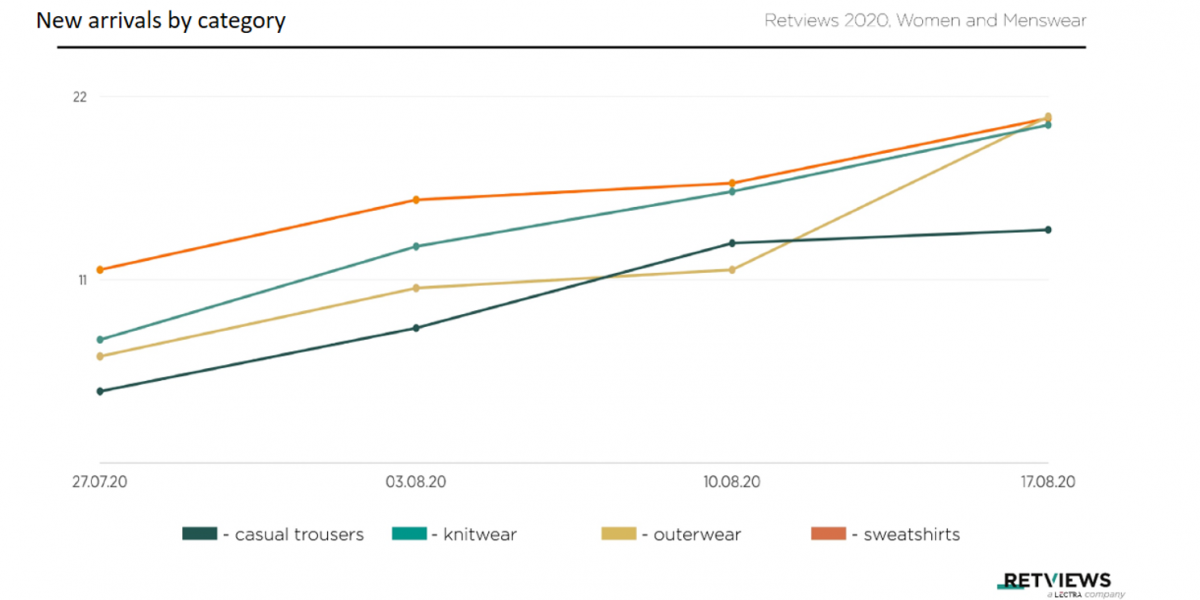The height and width of the screenshot is (600, 1200).
Task: Click the 22 y-axis value label
Action: pyautogui.click(x=79, y=97)
